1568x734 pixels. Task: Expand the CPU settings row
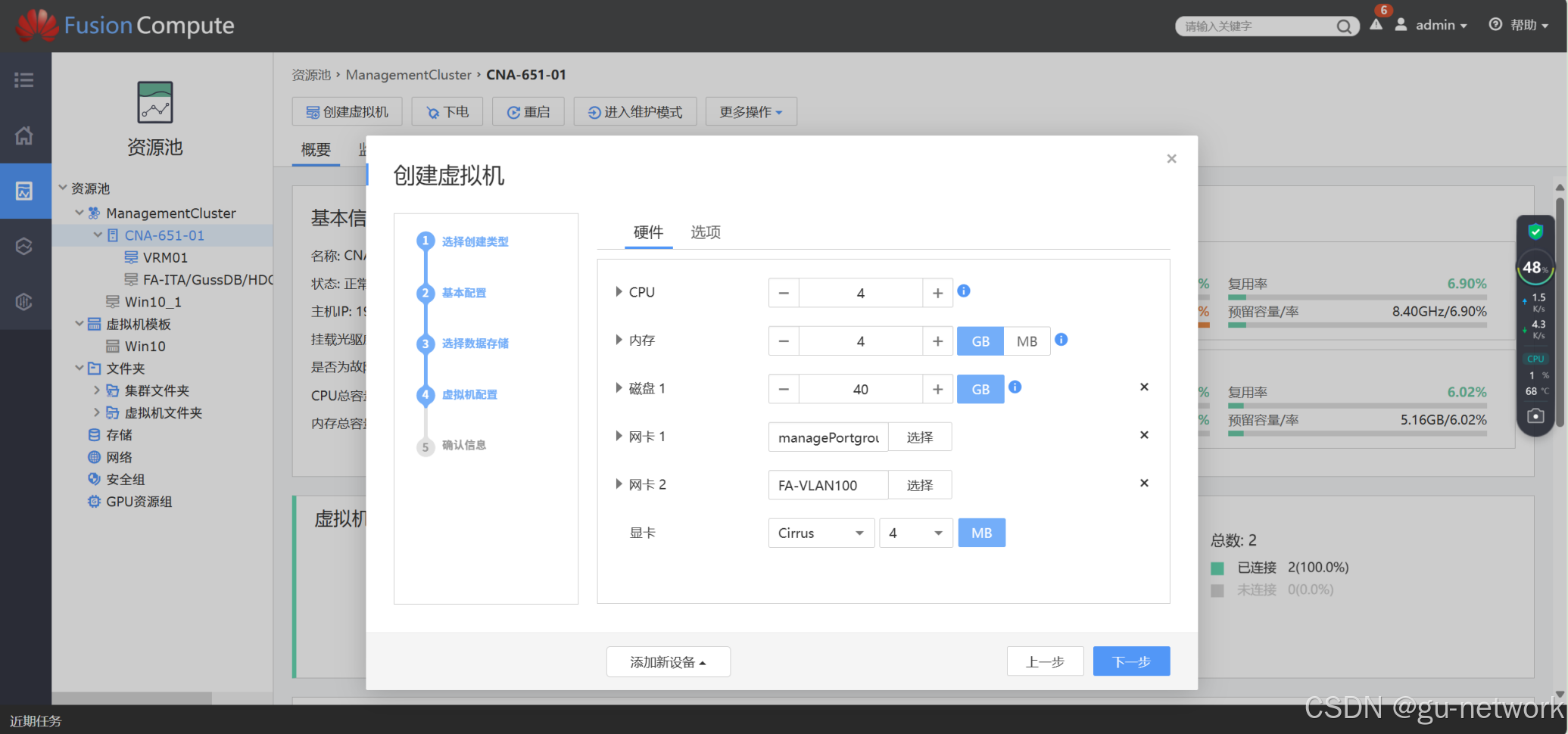point(619,291)
